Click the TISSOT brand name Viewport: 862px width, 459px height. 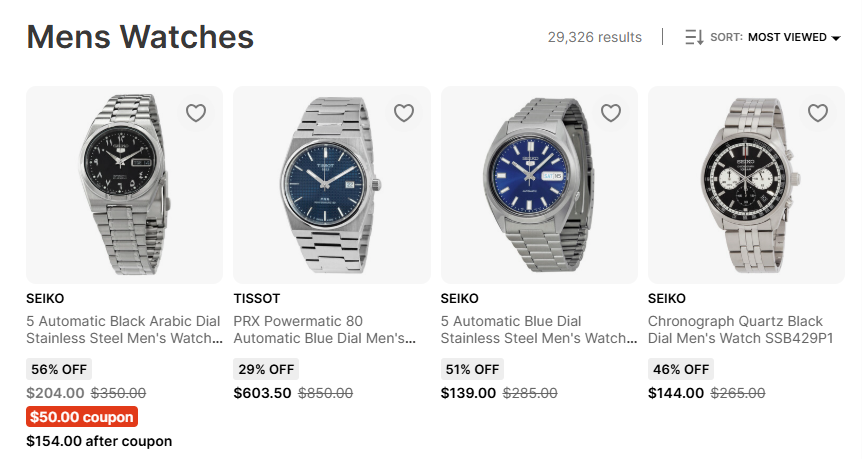[257, 298]
